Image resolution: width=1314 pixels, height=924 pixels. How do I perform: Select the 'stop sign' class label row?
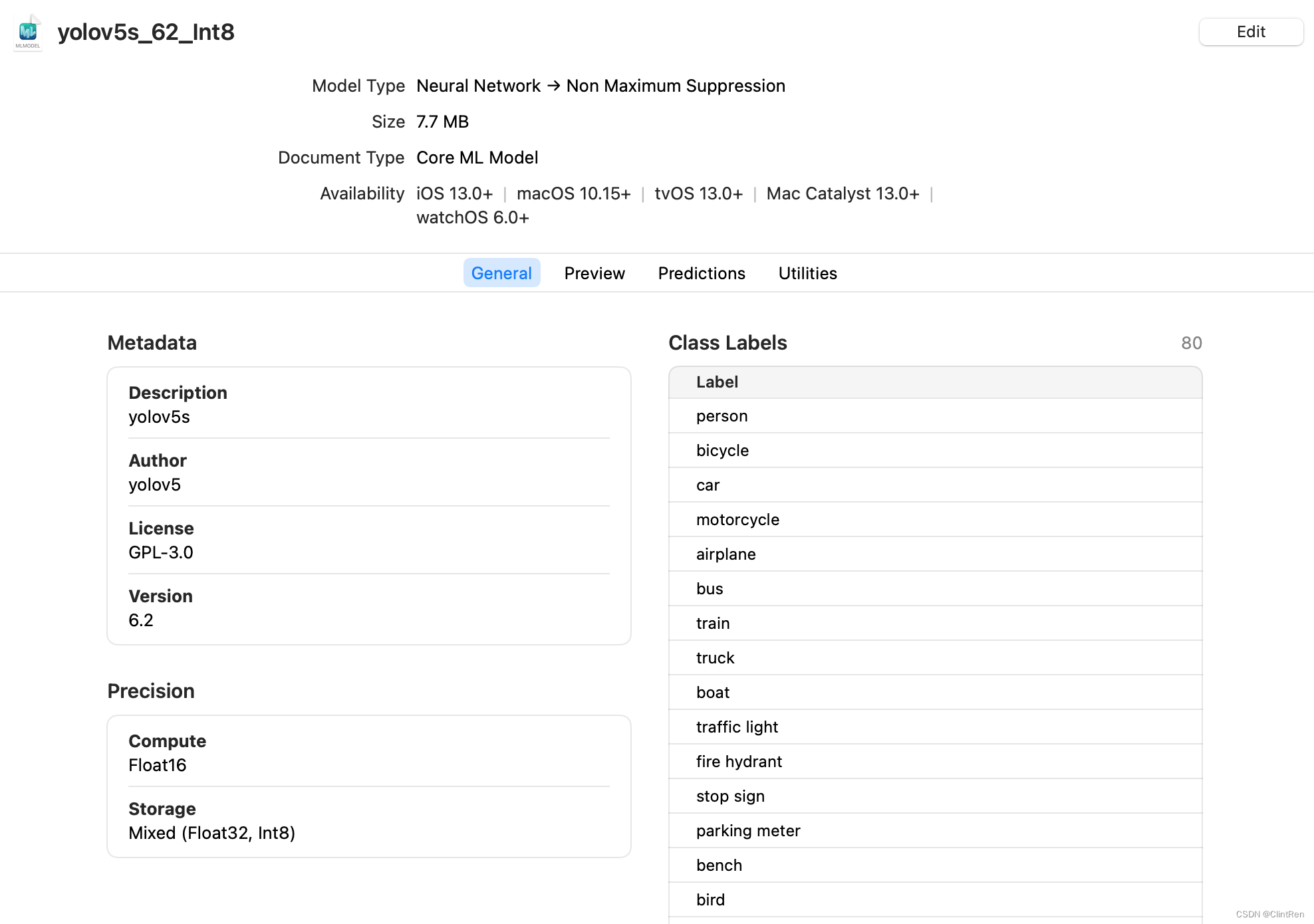(935, 796)
